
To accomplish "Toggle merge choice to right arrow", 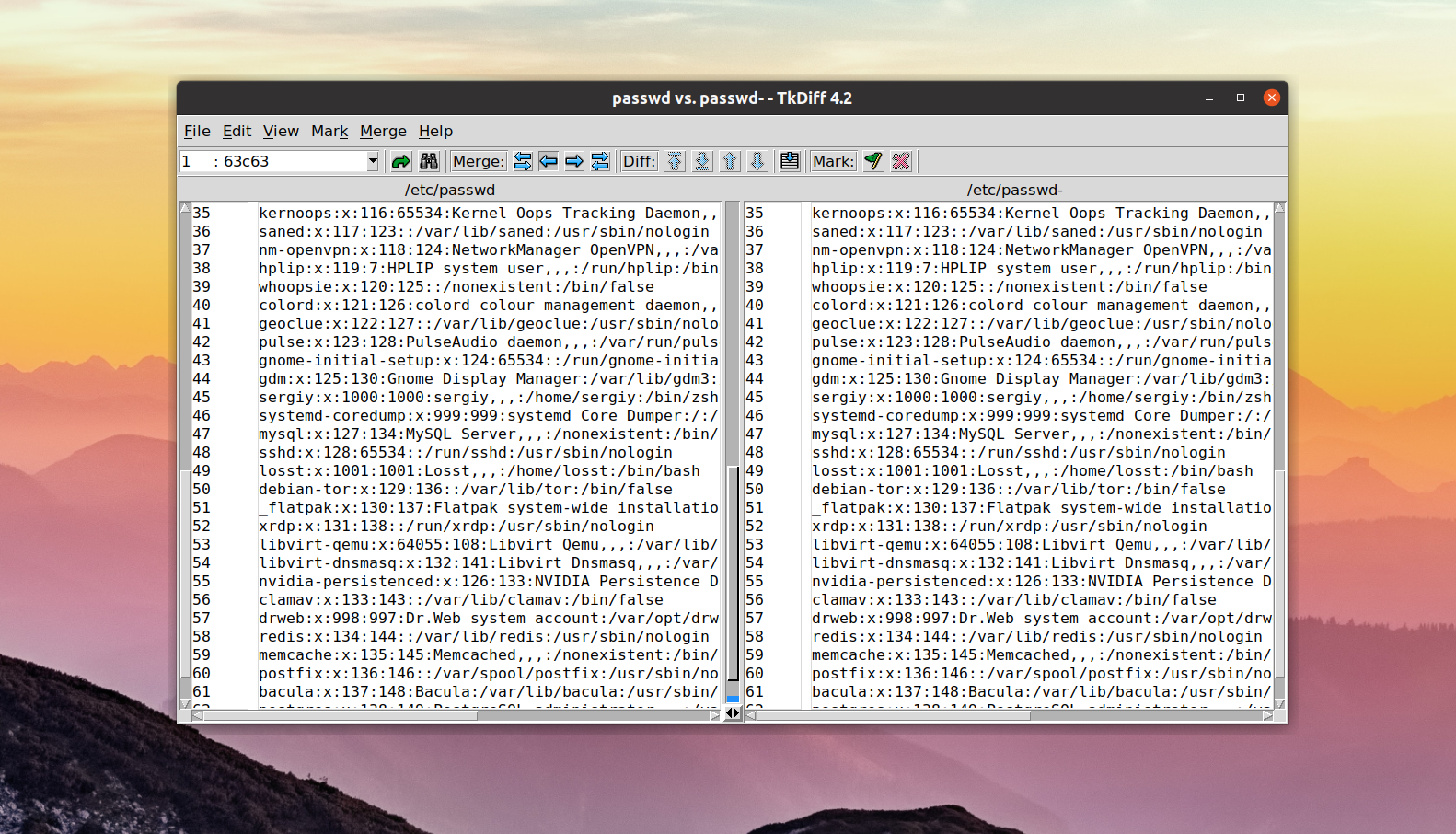I will tap(574, 161).
